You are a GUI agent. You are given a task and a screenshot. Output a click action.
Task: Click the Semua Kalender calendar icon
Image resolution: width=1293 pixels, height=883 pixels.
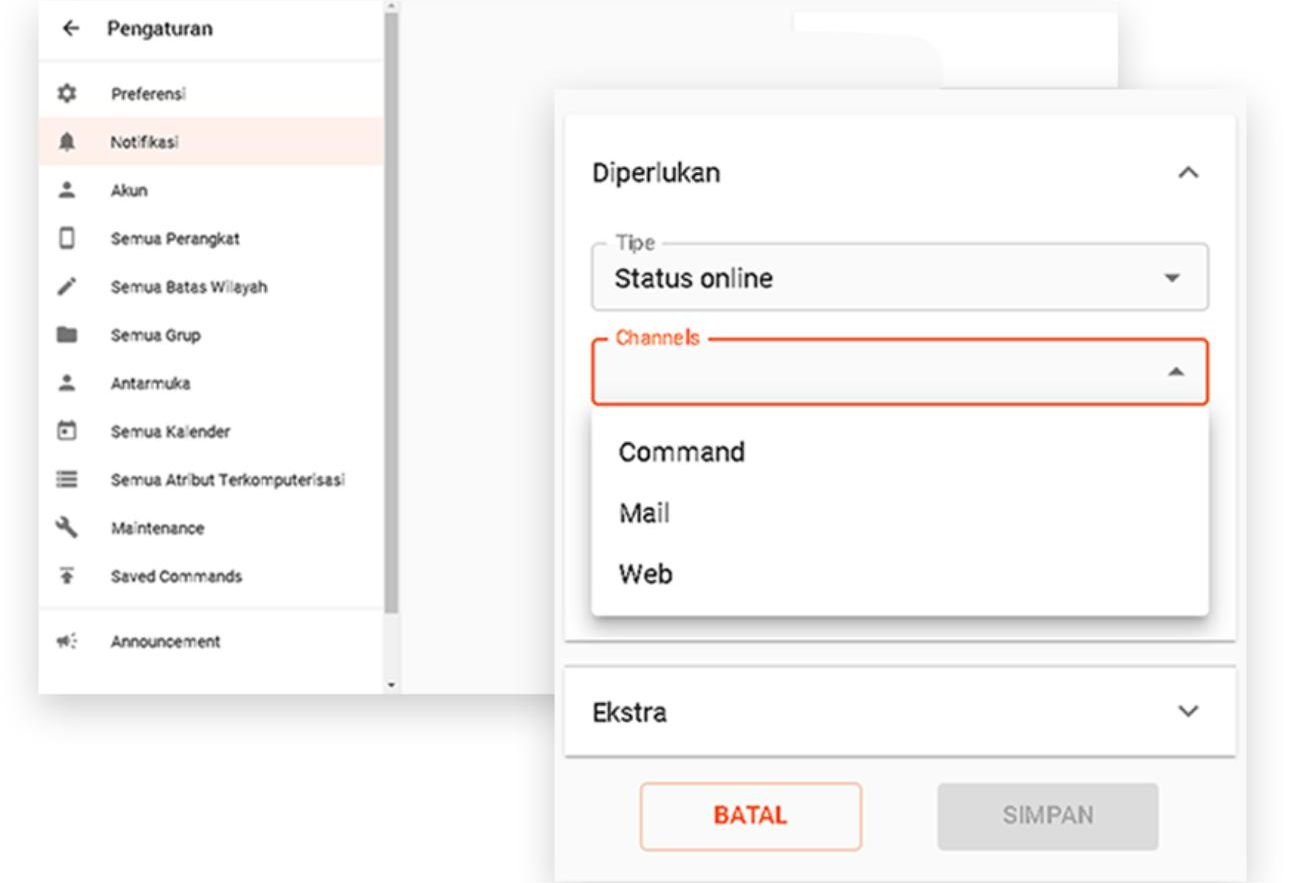[67, 432]
